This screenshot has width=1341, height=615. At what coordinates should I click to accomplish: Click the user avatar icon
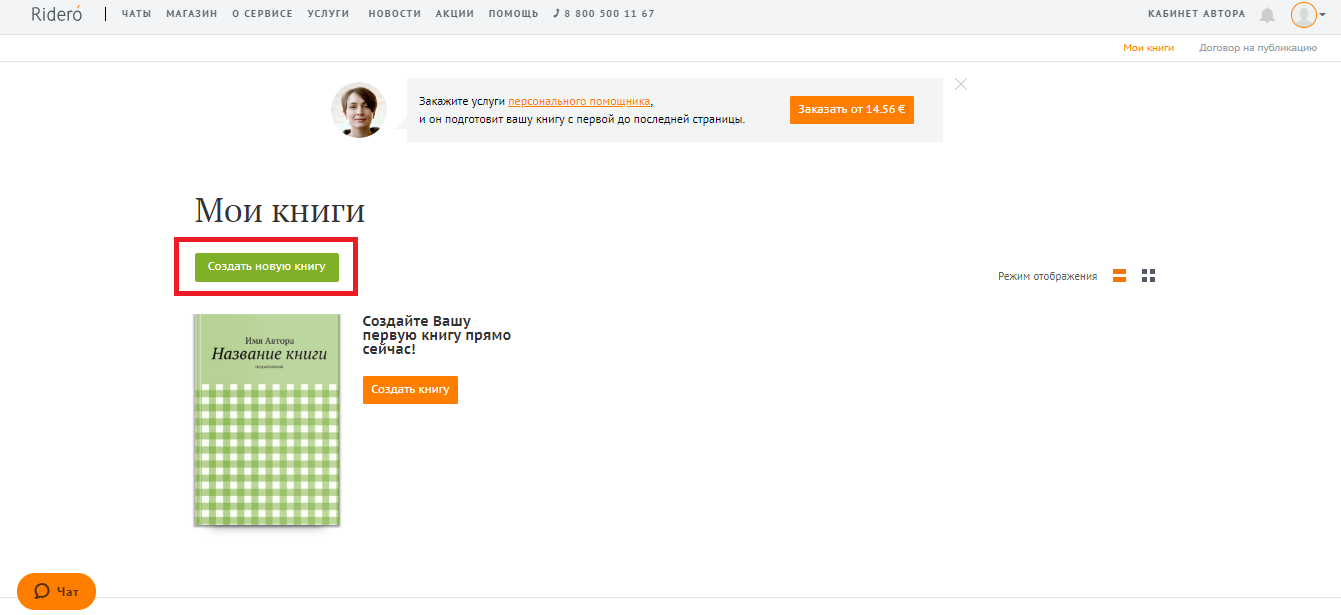tap(1303, 14)
